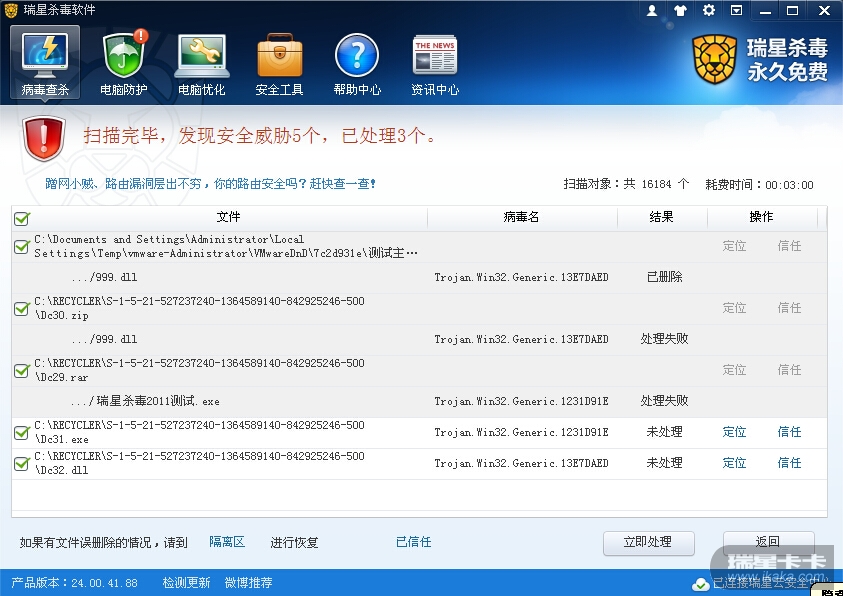This screenshot has width=843, height=596.
Task: Toggle checkbox for Dc31.exe row
Action: click(x=22, y=432)
